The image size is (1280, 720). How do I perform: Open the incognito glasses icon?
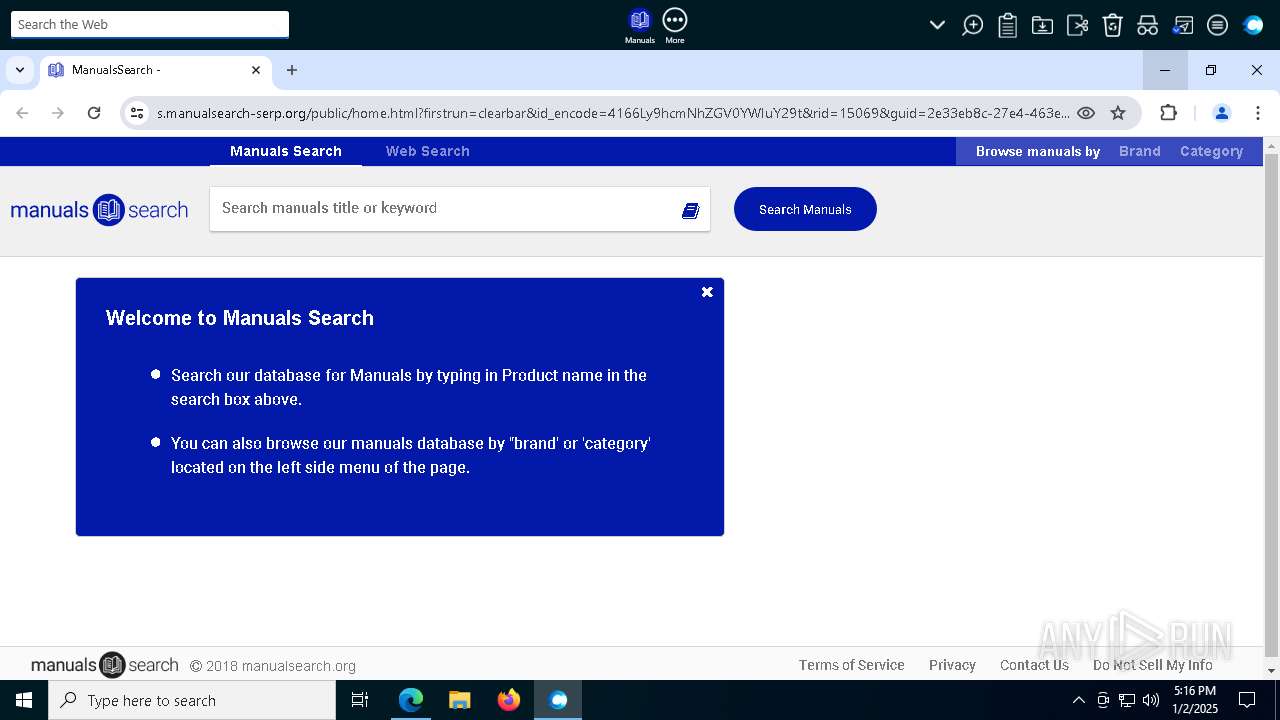point(1147,25)
